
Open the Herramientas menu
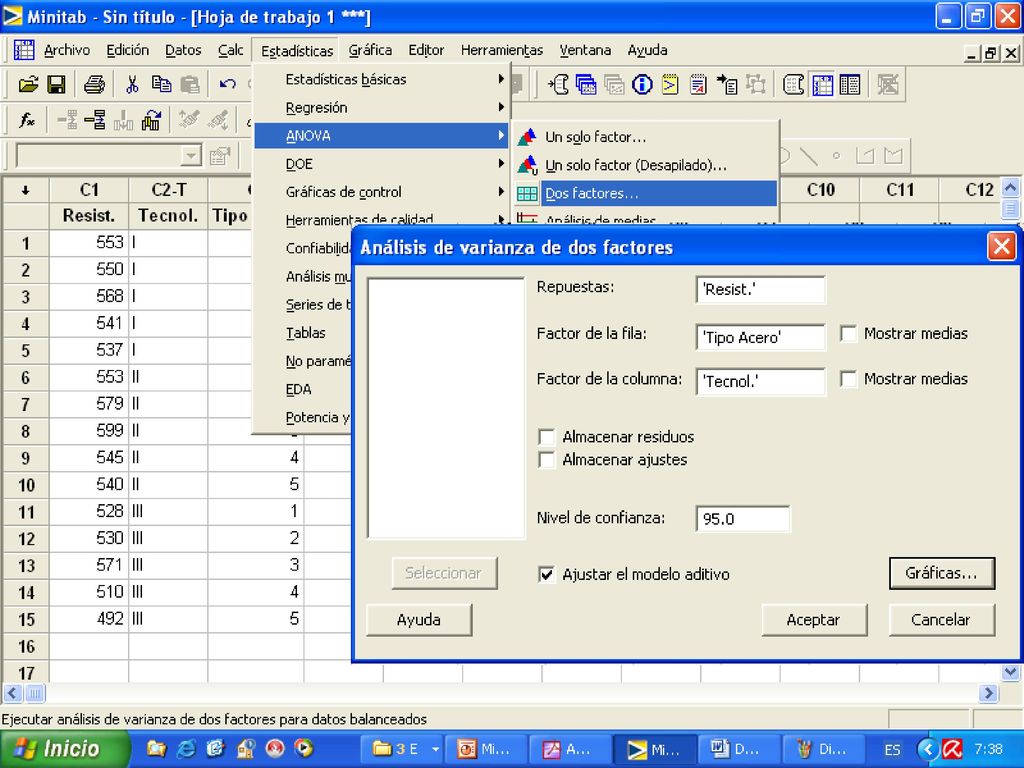[x=502, y=50]
